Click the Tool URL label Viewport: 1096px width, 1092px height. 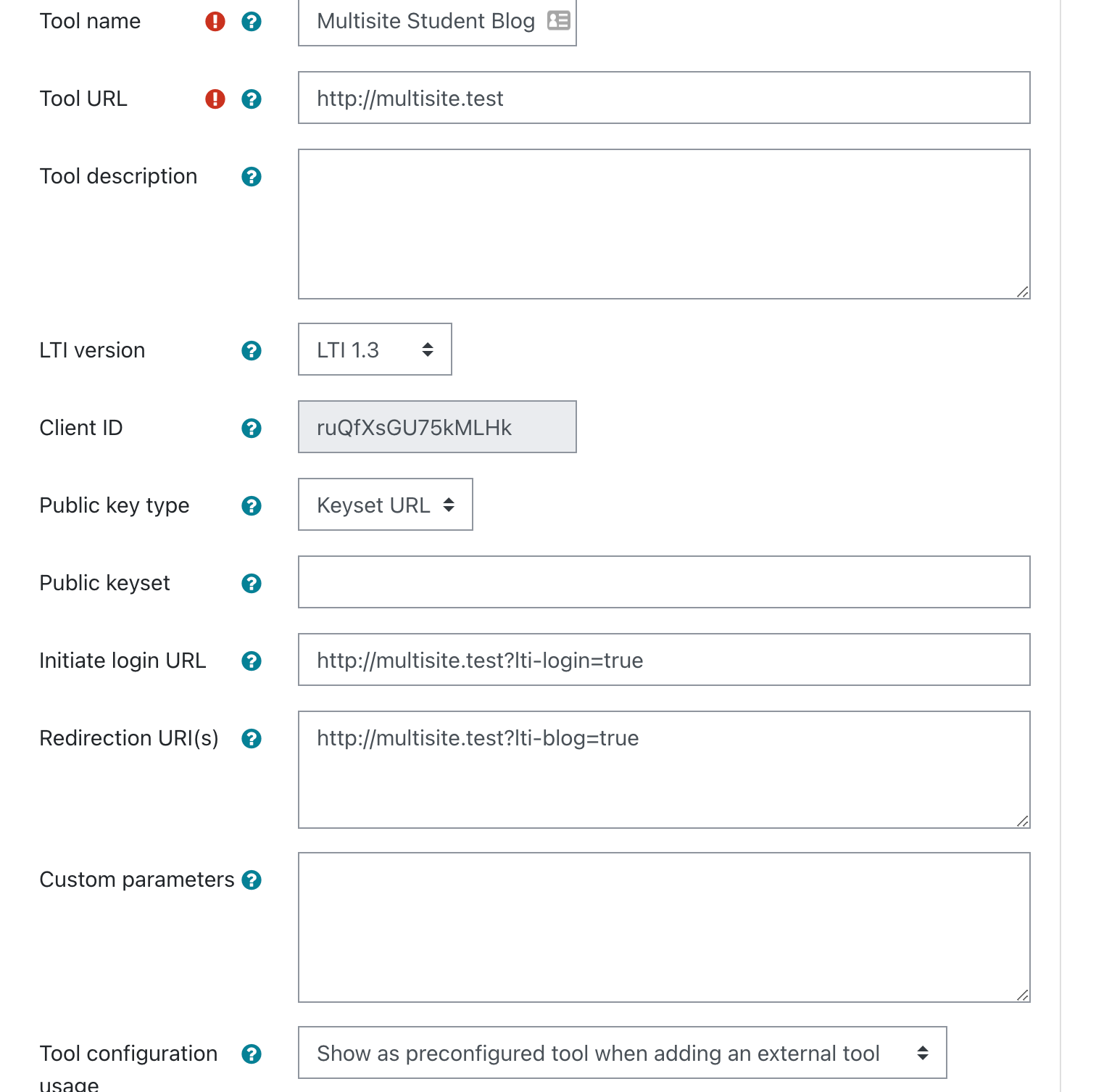pos(83,99)
